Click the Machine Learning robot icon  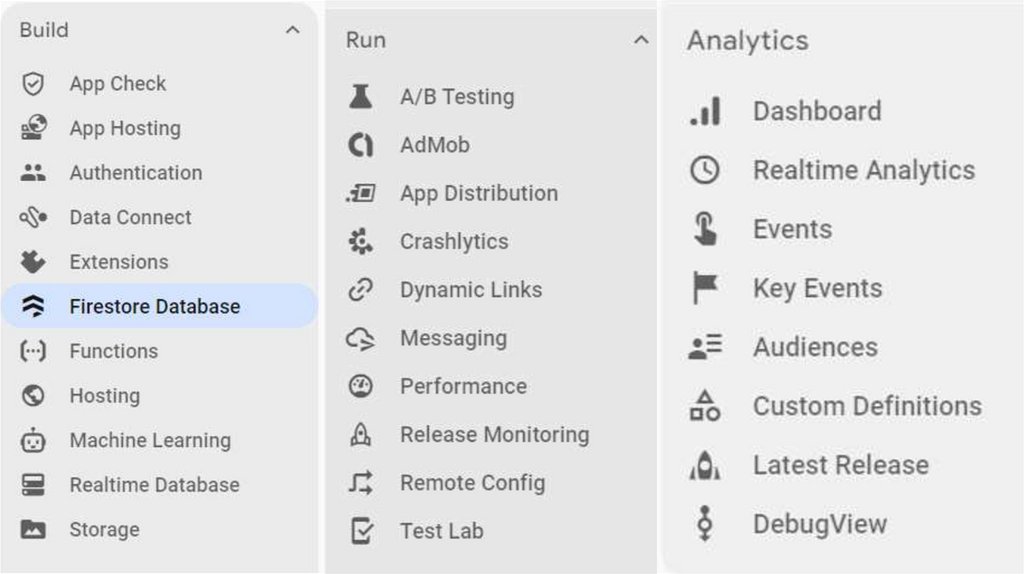33,440
